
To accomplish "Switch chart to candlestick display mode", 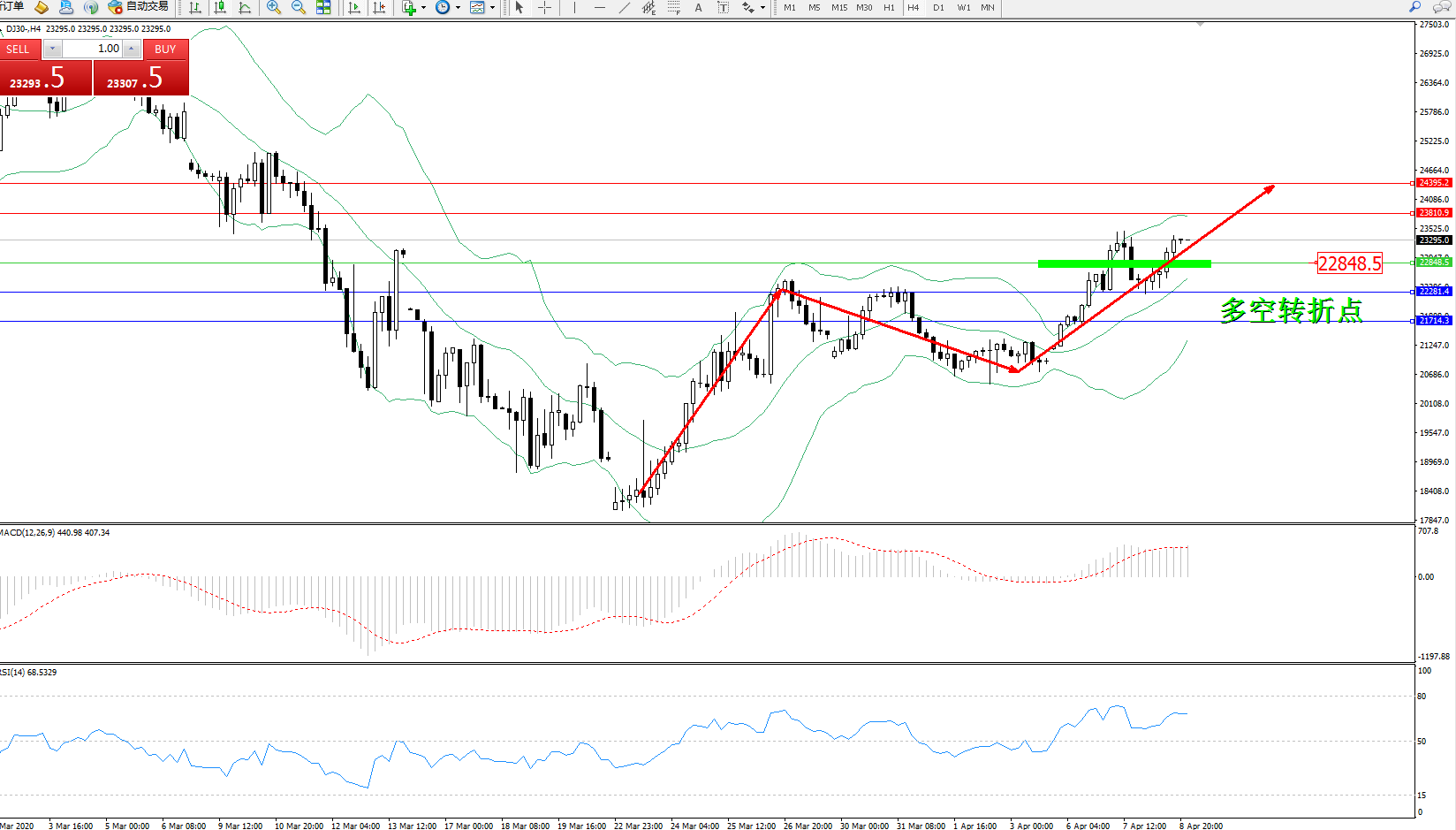I will pyautogui.click(x=220, y=7).
